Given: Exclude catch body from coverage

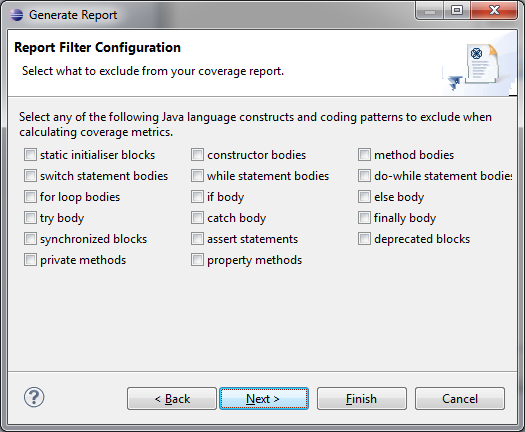Looking at the screenshot, I should tap(197, 218).
